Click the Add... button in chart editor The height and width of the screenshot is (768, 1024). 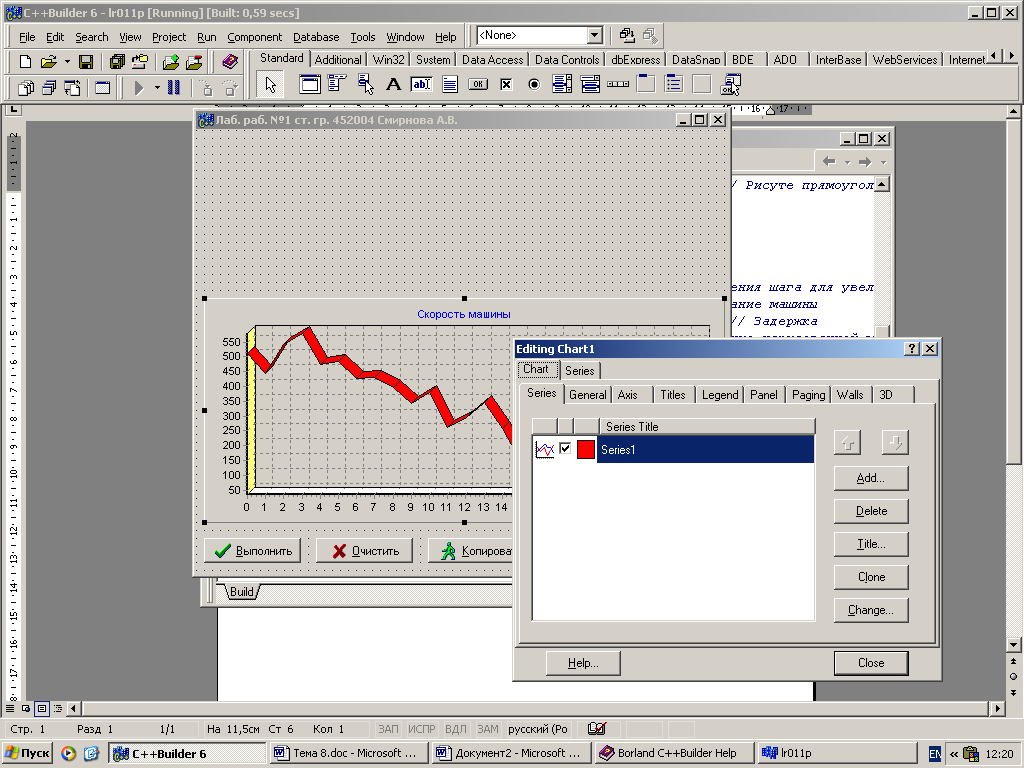(x=870, y=478)
